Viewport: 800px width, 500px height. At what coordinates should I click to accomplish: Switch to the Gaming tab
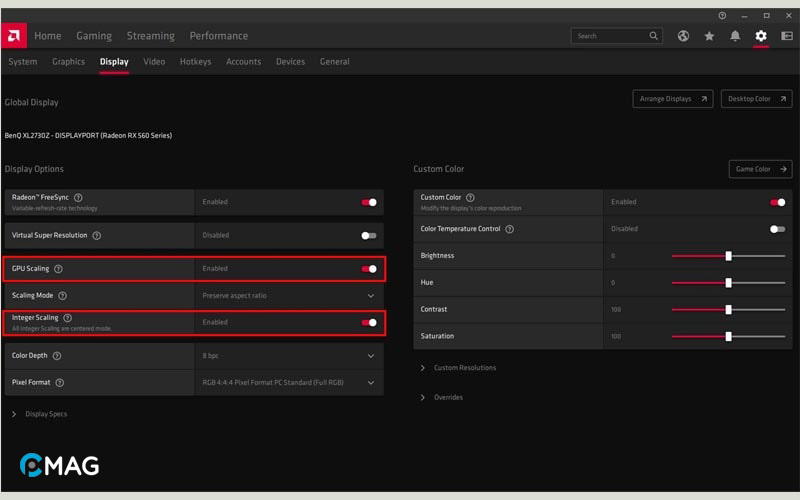[94, 36]
